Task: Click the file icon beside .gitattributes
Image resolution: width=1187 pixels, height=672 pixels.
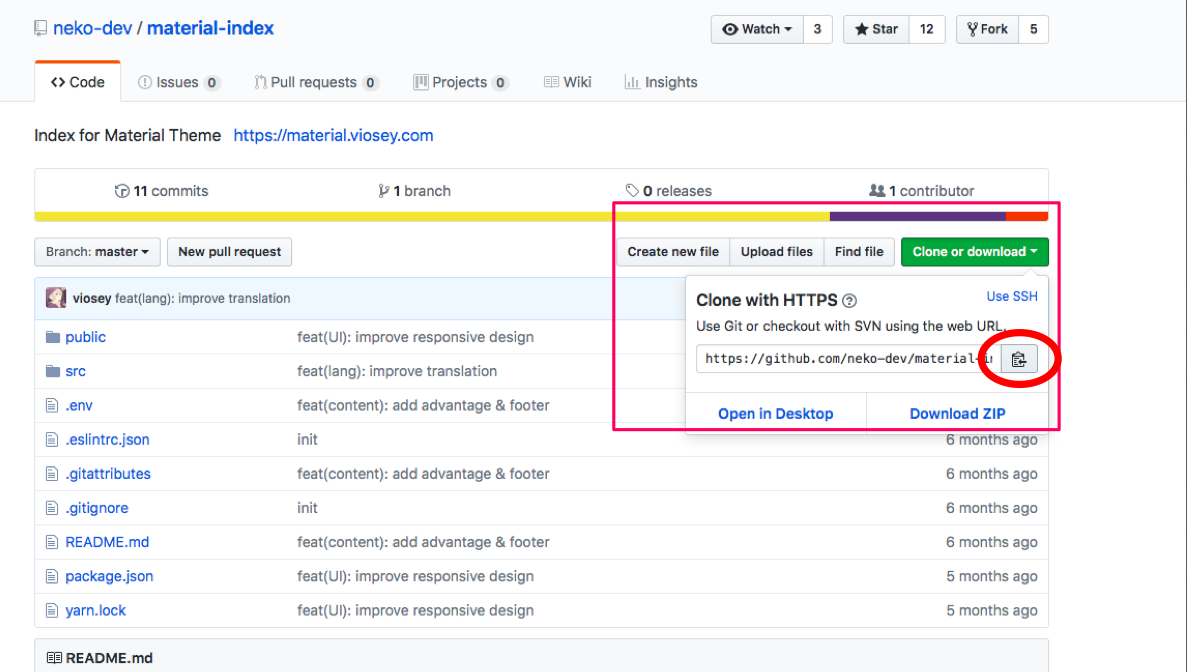Action: (x=51, y=474)
